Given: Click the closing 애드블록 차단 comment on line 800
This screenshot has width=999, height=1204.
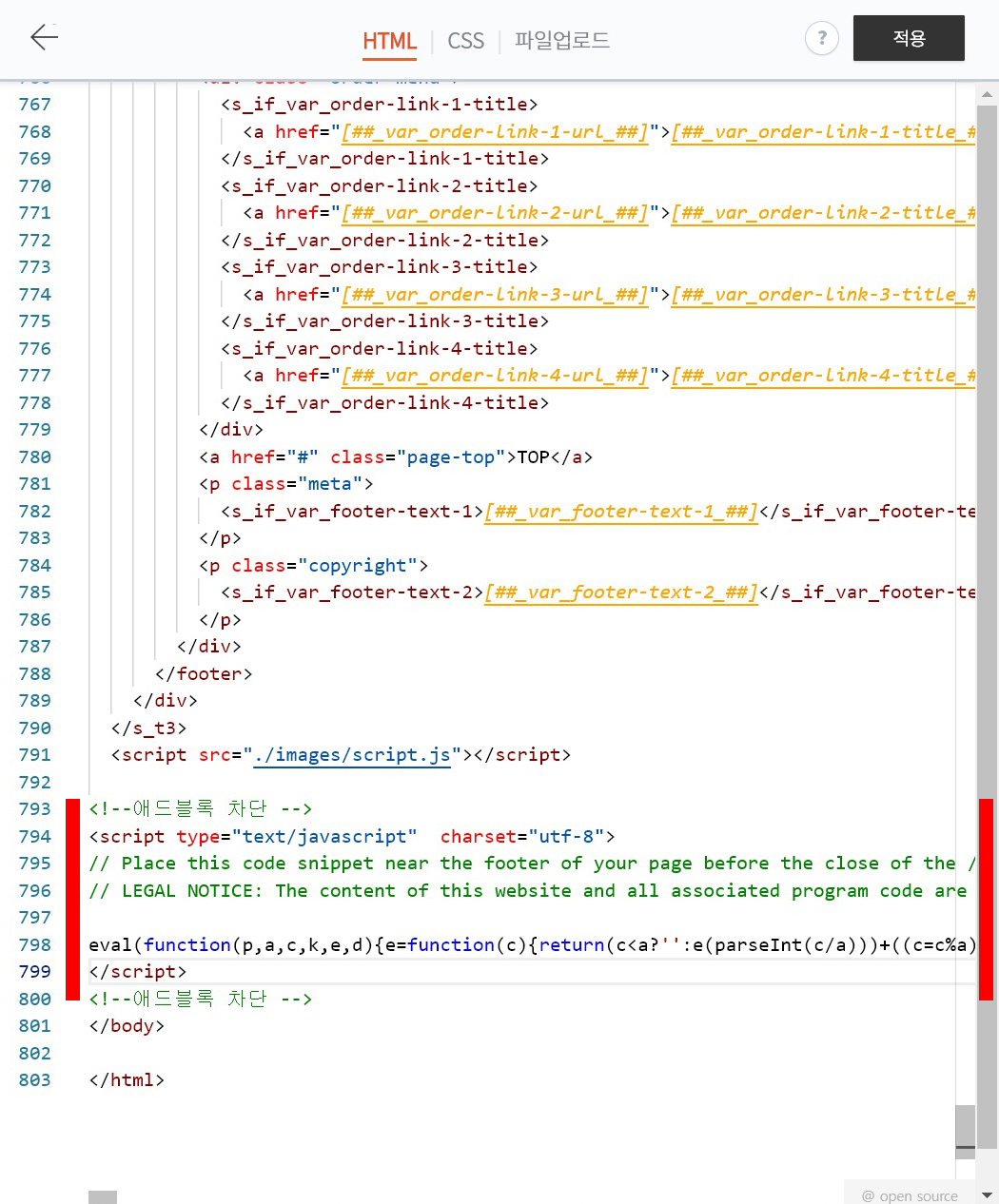Looking at the screenshot, I should (x=200, y=1000).
